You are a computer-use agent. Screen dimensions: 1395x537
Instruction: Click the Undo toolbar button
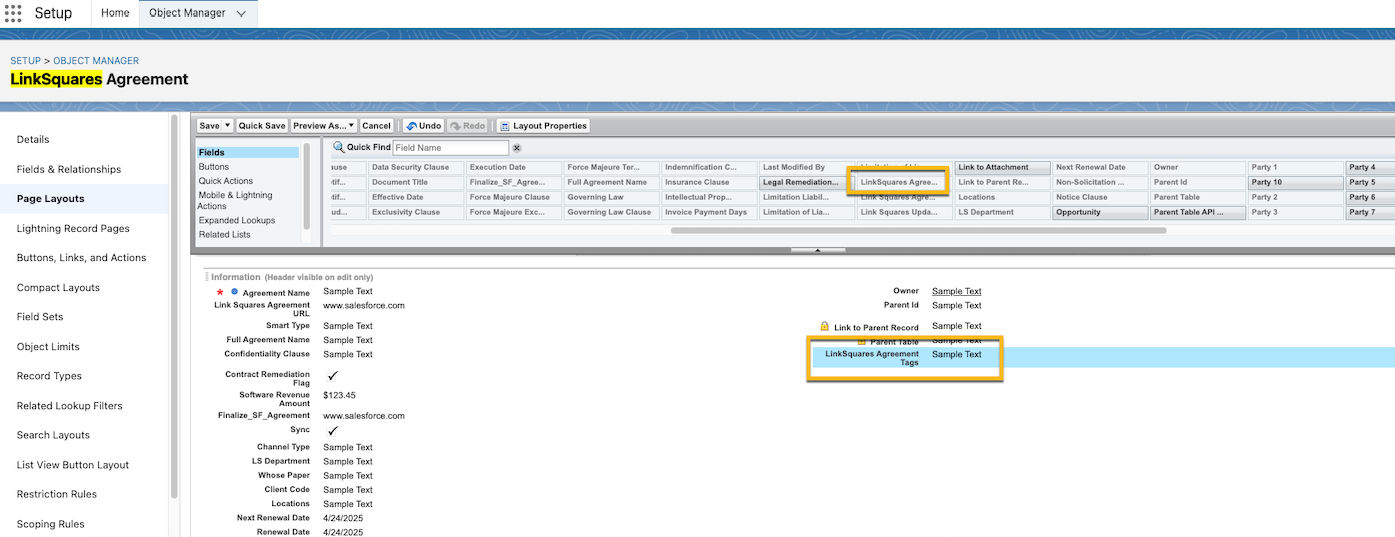point(423,126)
